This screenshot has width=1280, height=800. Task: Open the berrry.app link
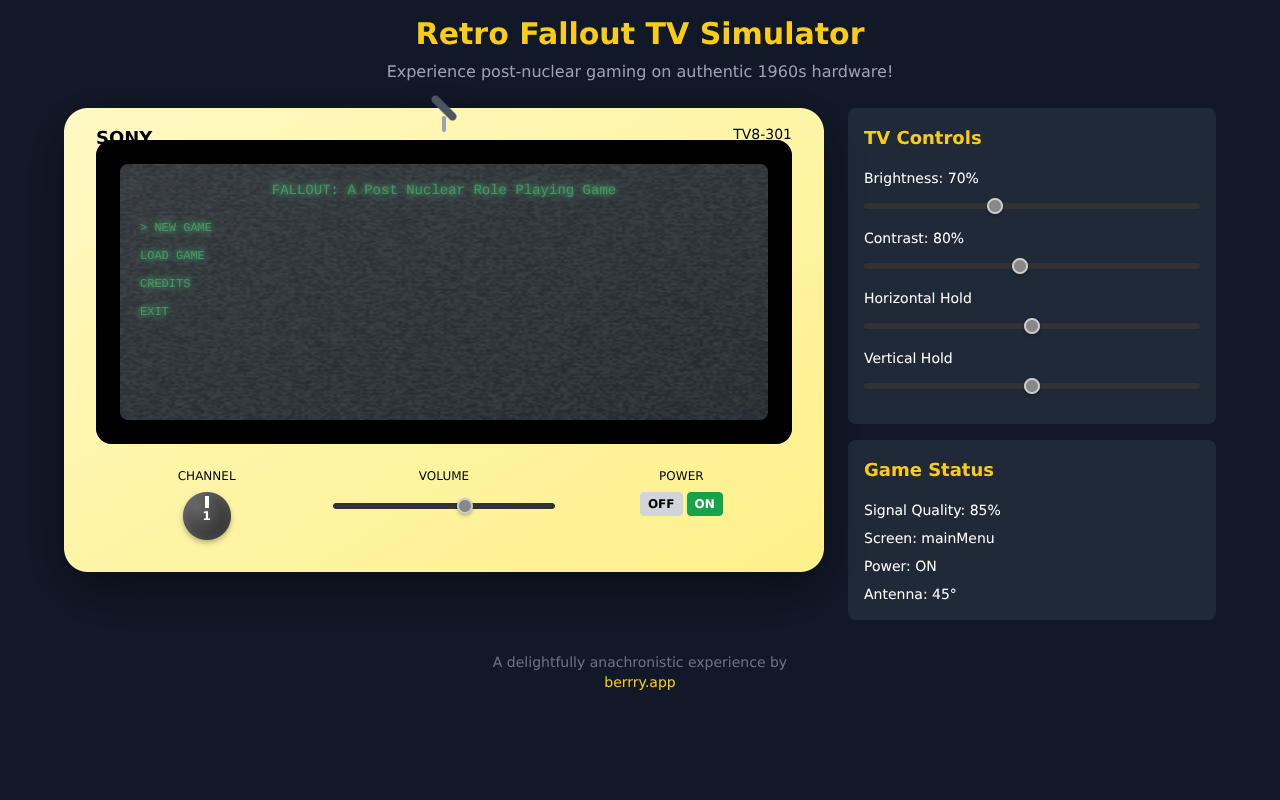640,681
